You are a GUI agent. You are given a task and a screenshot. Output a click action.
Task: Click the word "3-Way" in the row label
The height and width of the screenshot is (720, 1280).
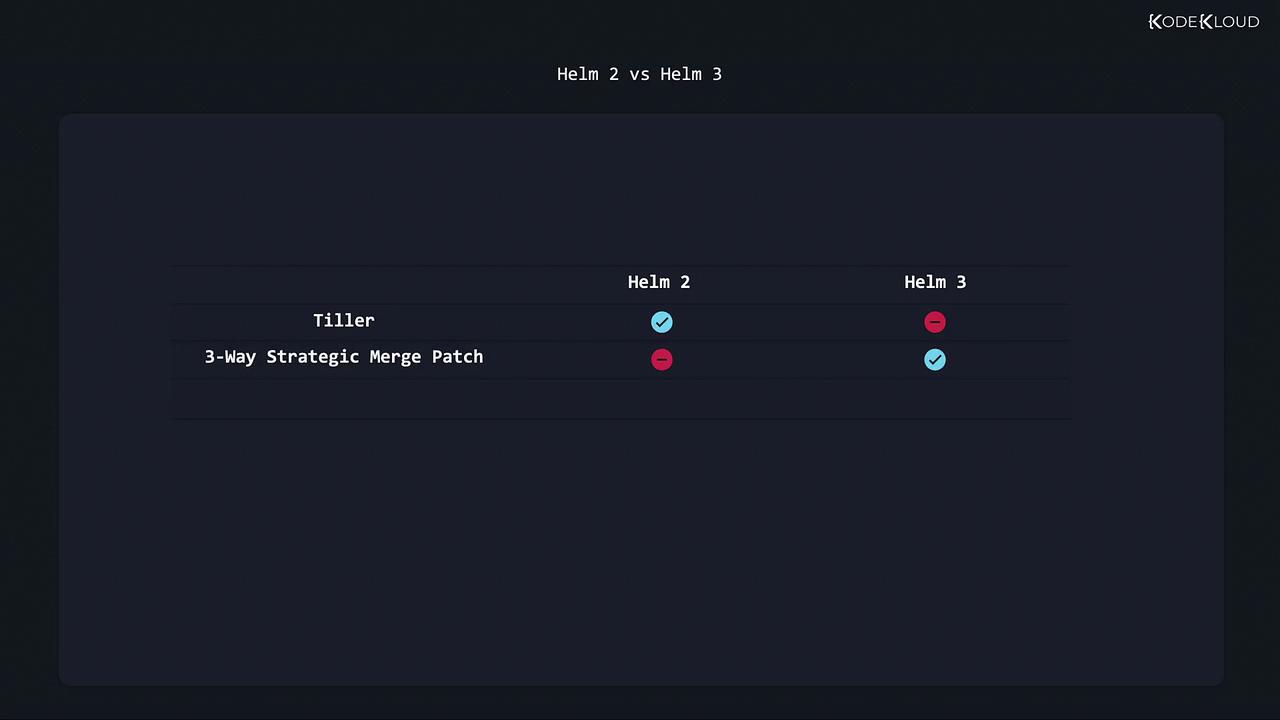point(230,357)
